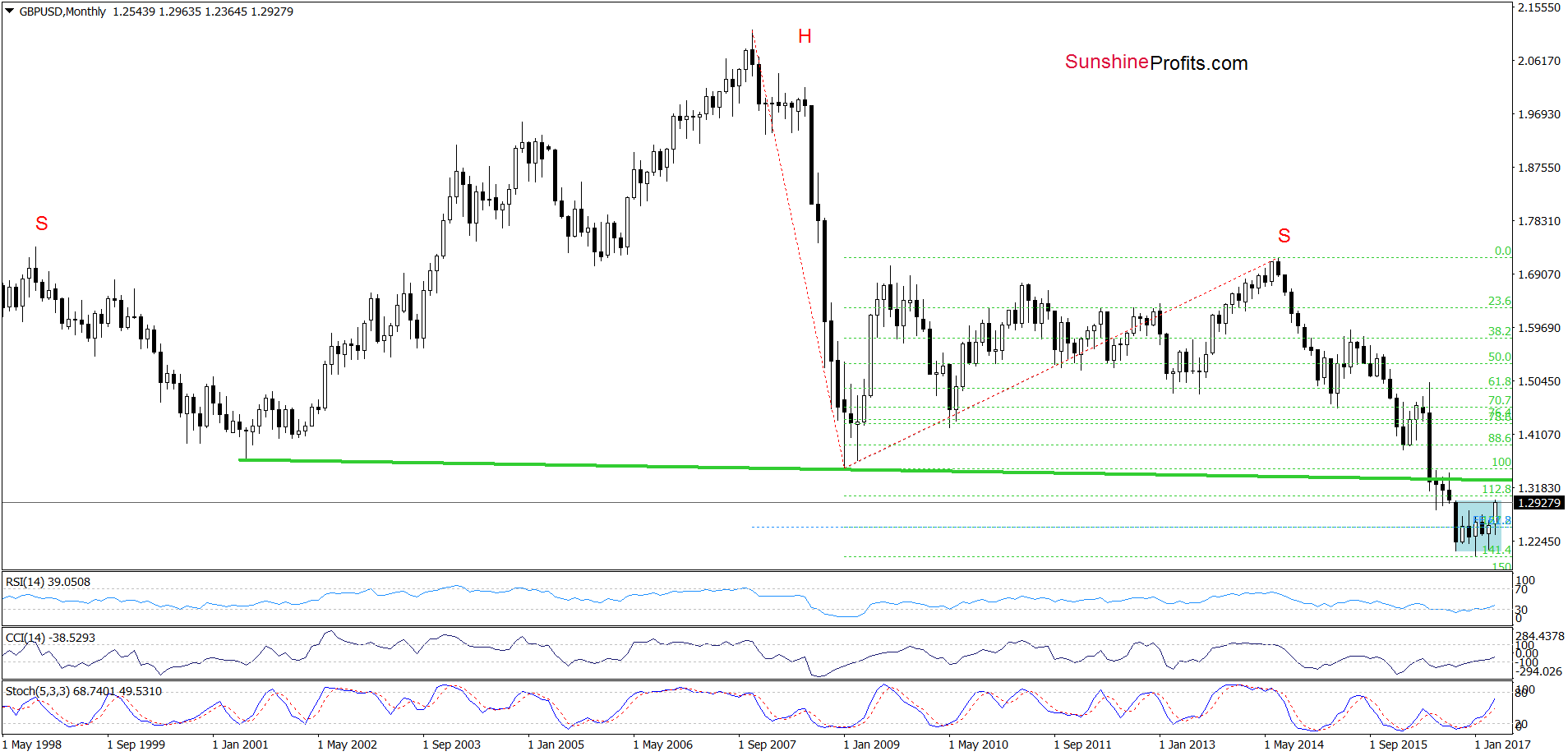Click the time axis label 1 Jan 2013
Screen dimensions: 1568x756
[x=1188, y=744]
